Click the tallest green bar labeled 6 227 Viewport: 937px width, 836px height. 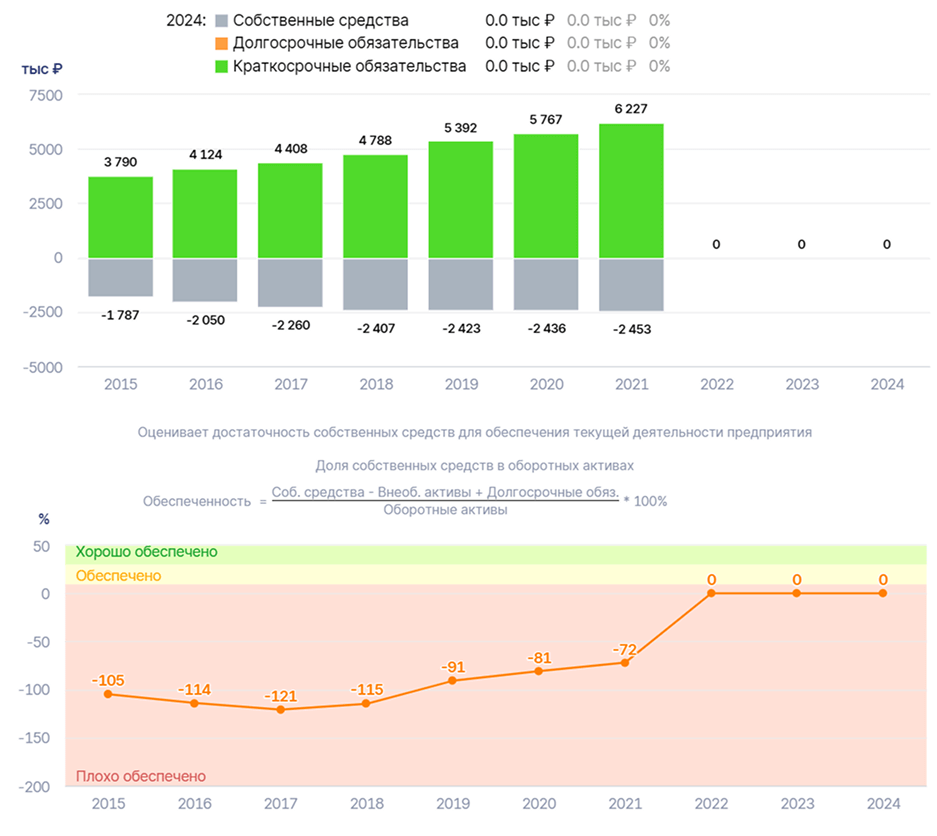pyautogui.click(x=632, y=191)
